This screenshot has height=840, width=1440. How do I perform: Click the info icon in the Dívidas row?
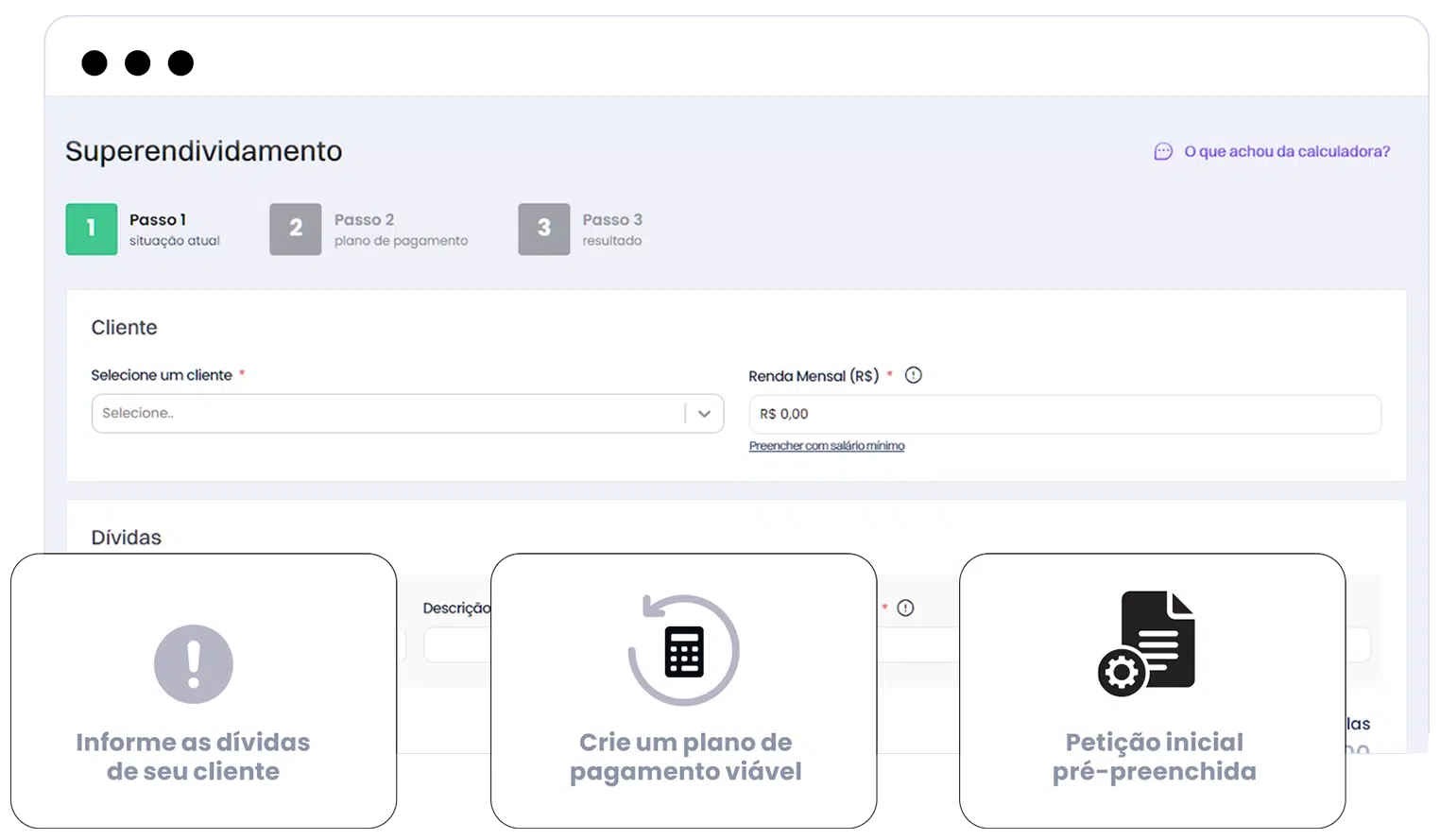905,608
